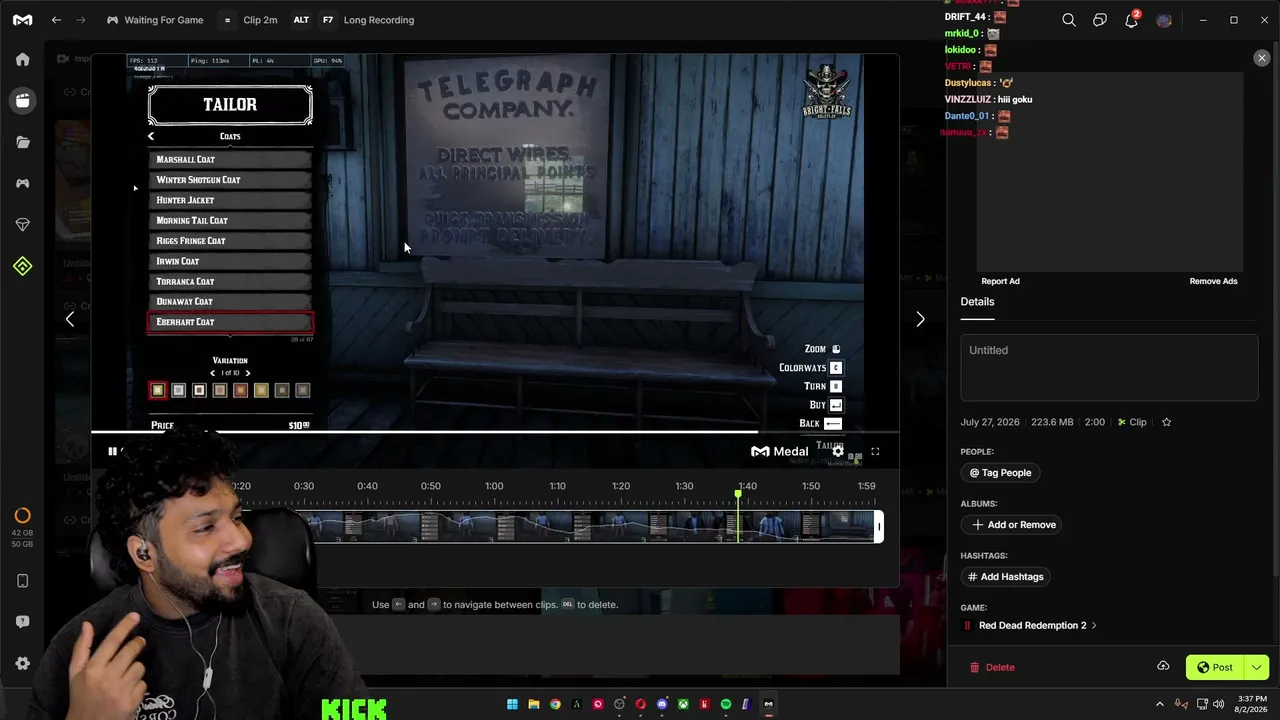Click the first coat variation swatch
The image size is (1280, 720).
pyautogui.click(x=157, y=391)
